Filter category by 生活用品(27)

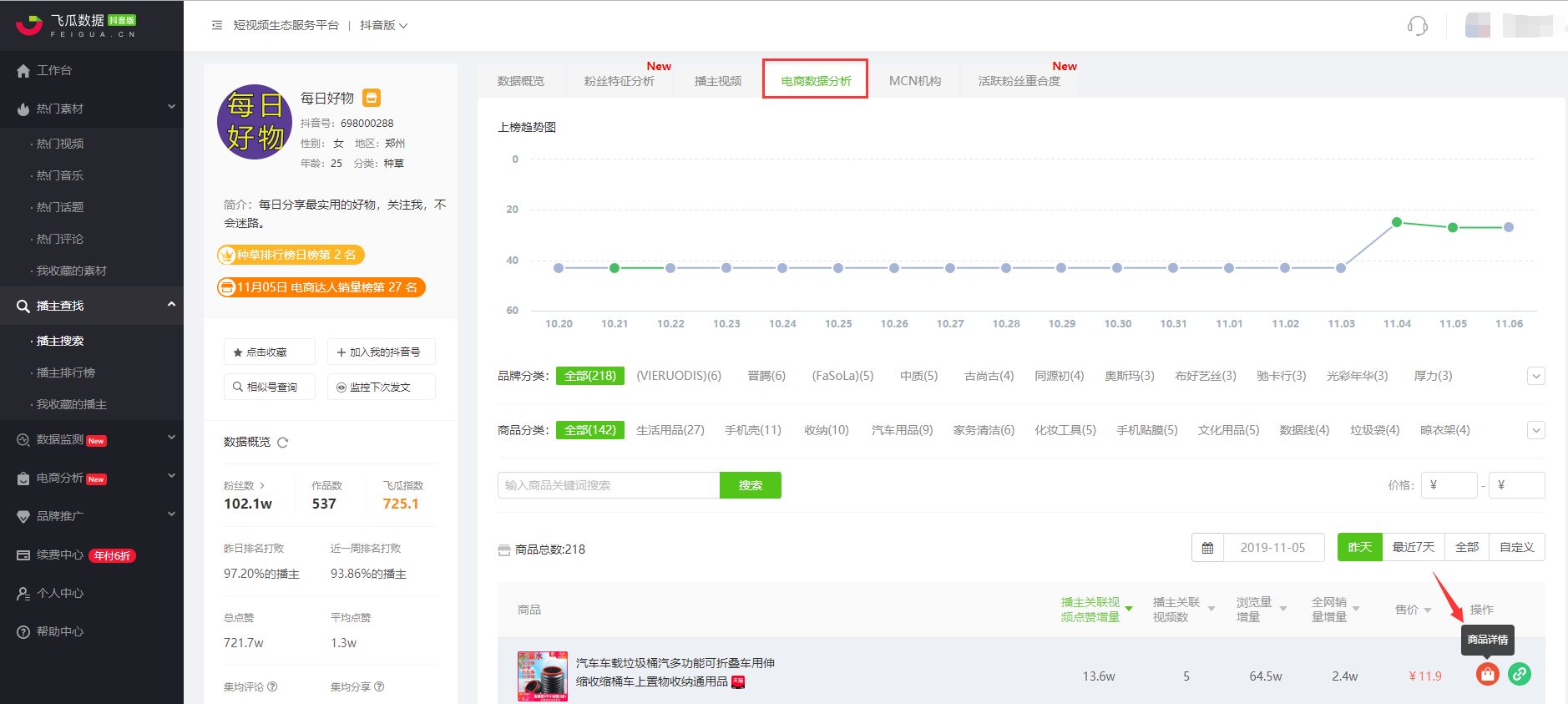(670, 430)
